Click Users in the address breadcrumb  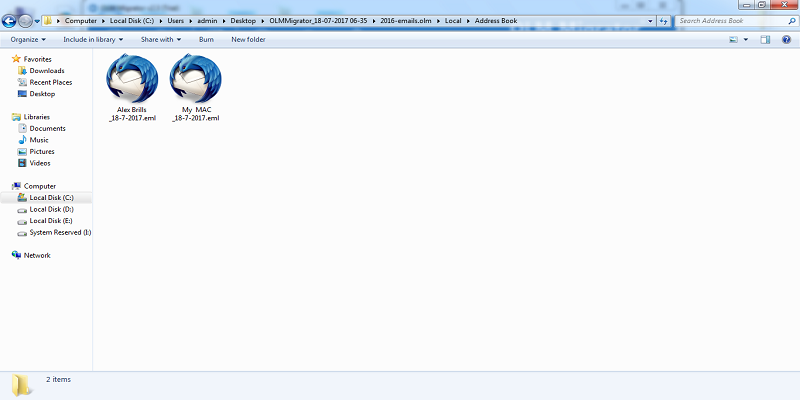click(x=176, y=21)
